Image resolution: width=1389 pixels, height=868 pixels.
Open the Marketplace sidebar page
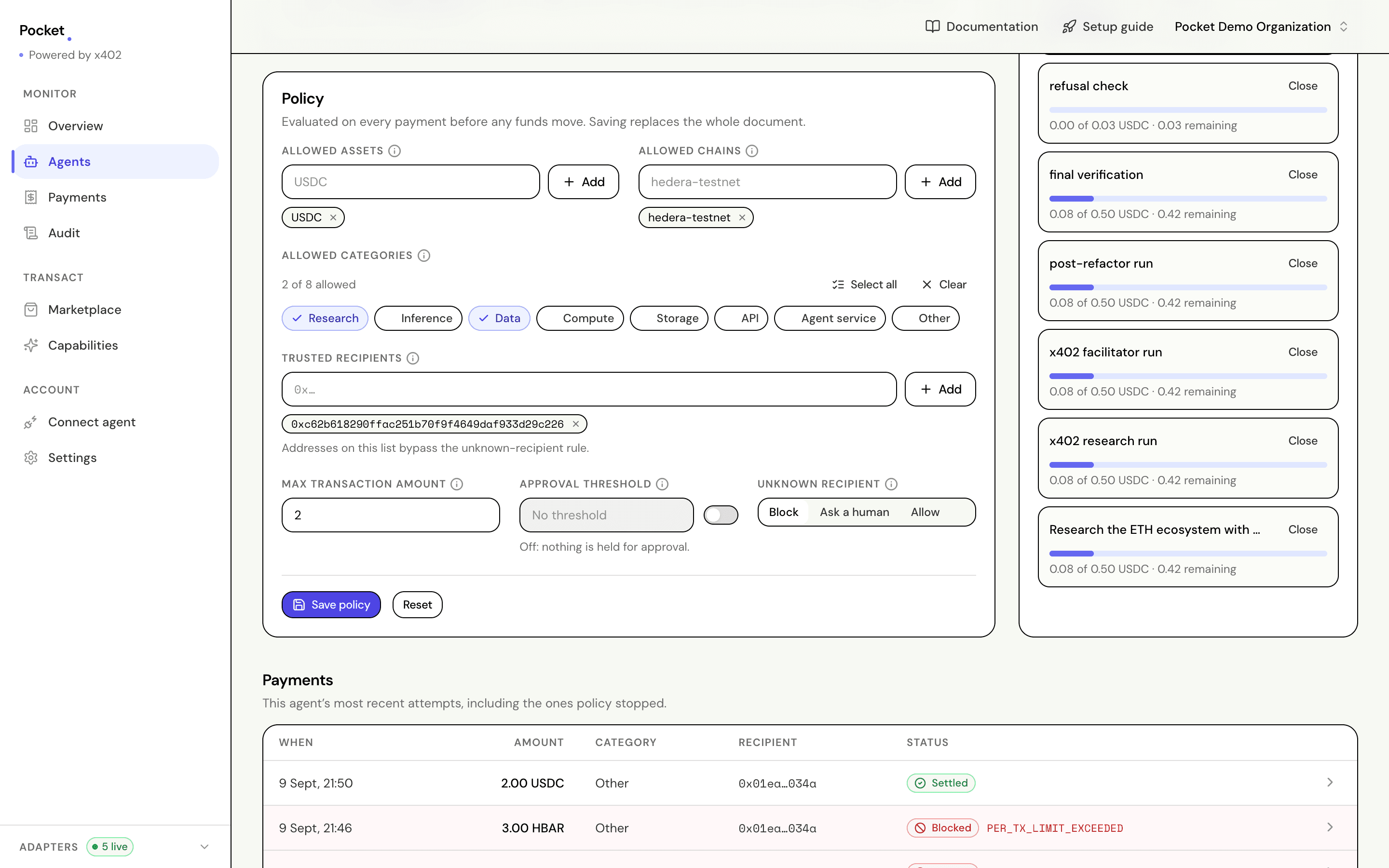[x=115, y=310]
